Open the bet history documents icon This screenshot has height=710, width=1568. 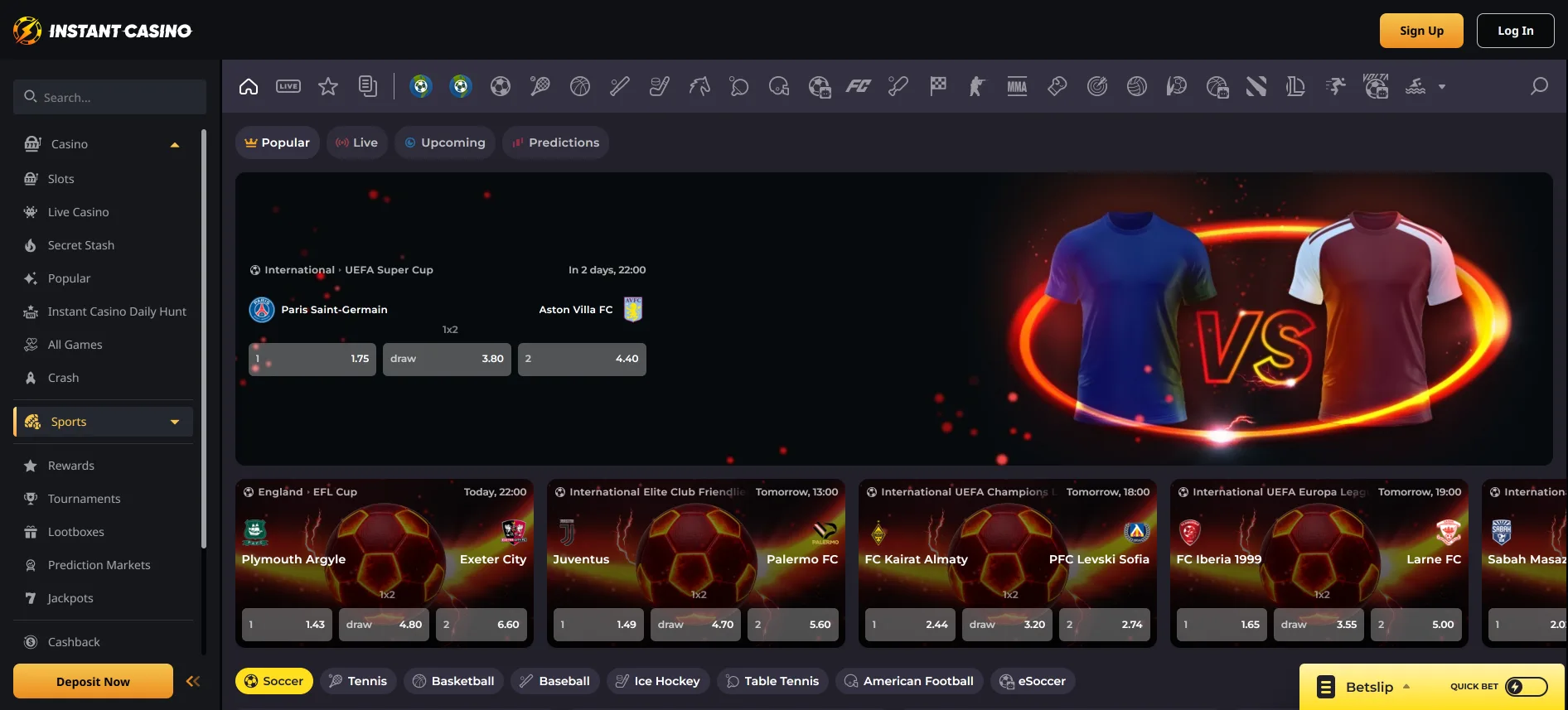tap(368, 86)
